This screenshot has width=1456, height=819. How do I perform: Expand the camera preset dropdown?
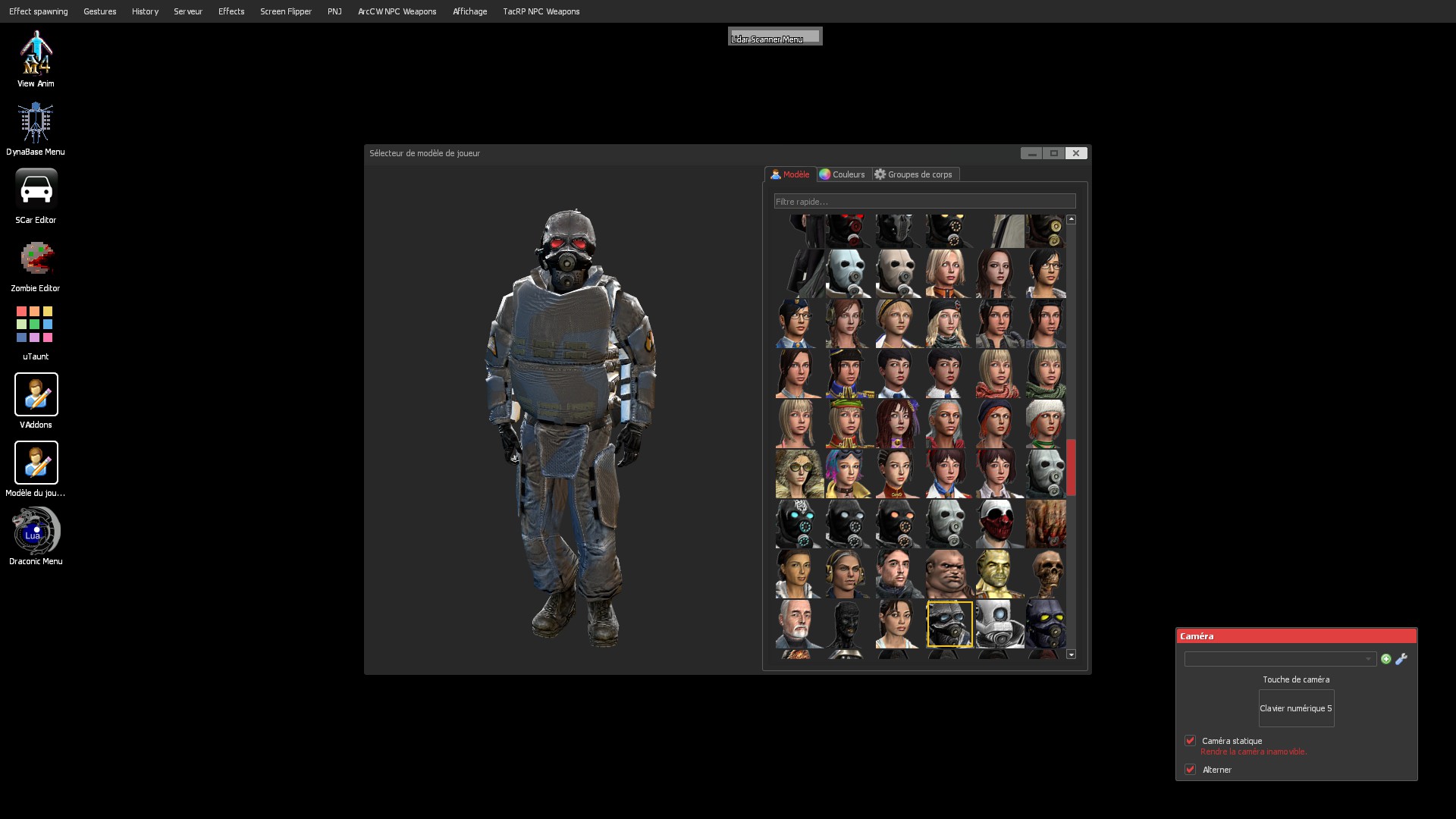point(1280,659)
